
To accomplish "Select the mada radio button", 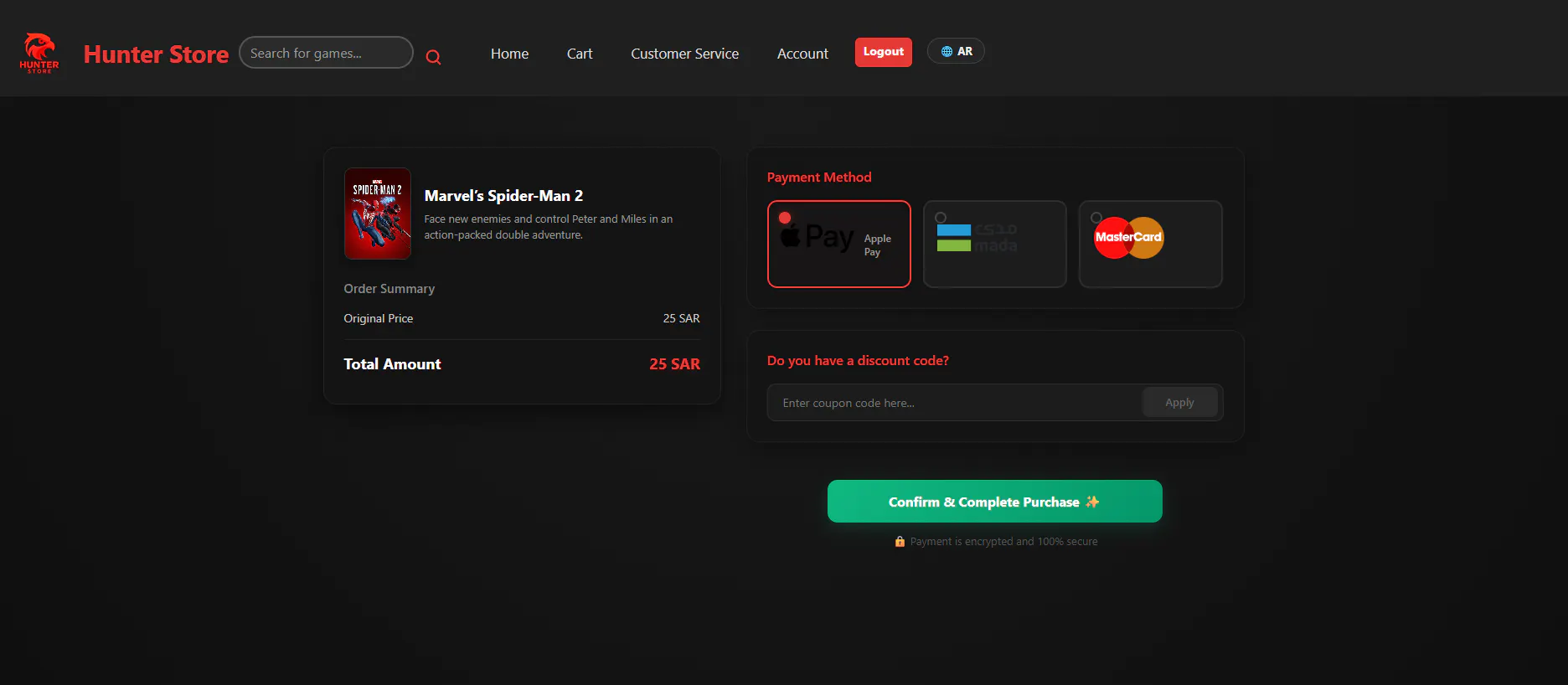I will pos(941,218).
